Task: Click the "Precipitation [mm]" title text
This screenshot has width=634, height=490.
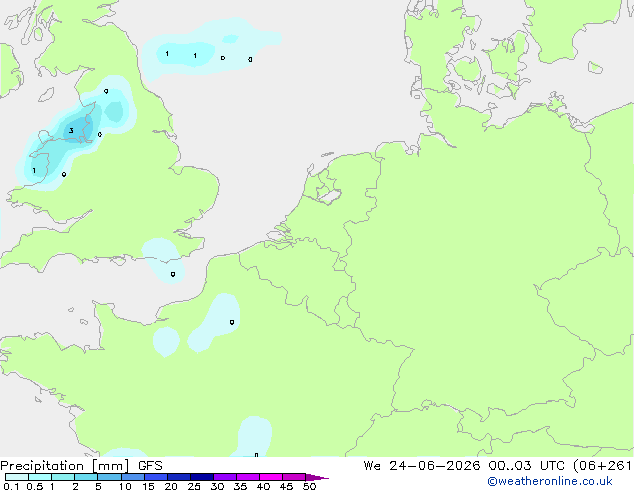Action: tap(65, 466)
